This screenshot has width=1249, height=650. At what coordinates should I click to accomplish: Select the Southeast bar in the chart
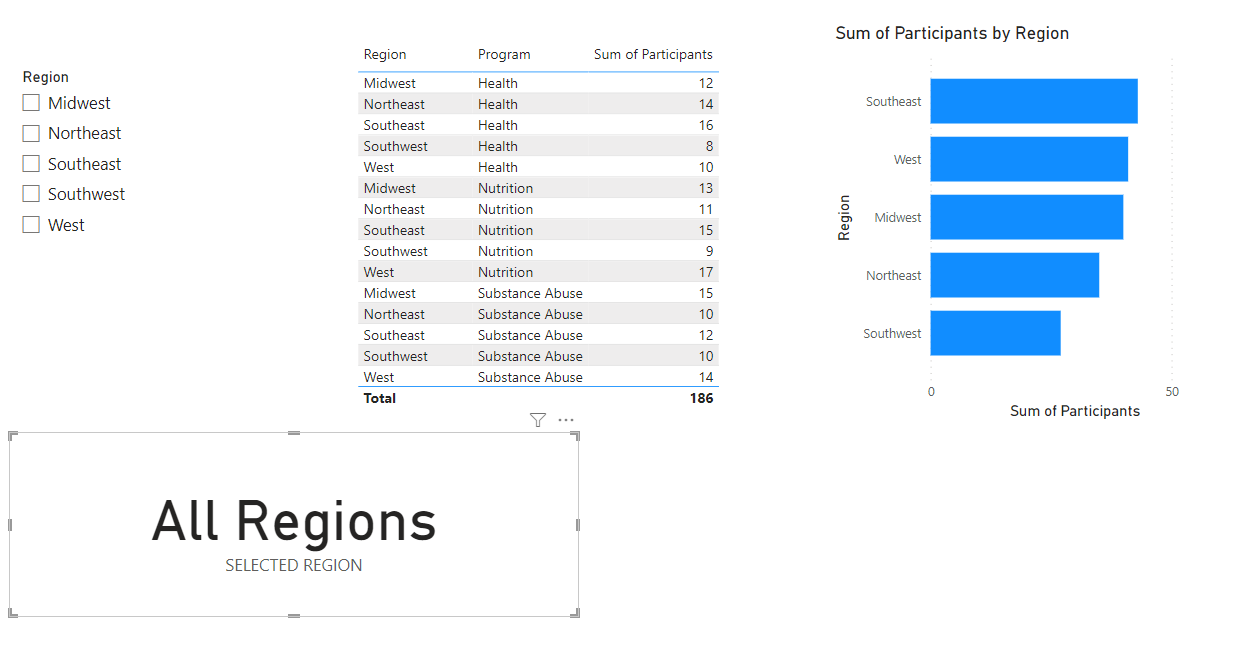click(x=1030, y=101)
